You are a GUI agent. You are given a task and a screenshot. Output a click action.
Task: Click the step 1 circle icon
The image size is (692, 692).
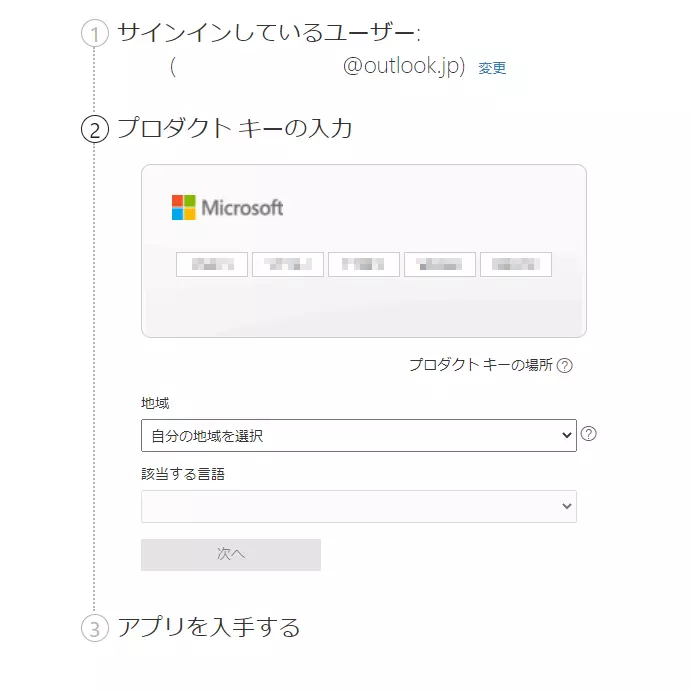coord(94,34)
